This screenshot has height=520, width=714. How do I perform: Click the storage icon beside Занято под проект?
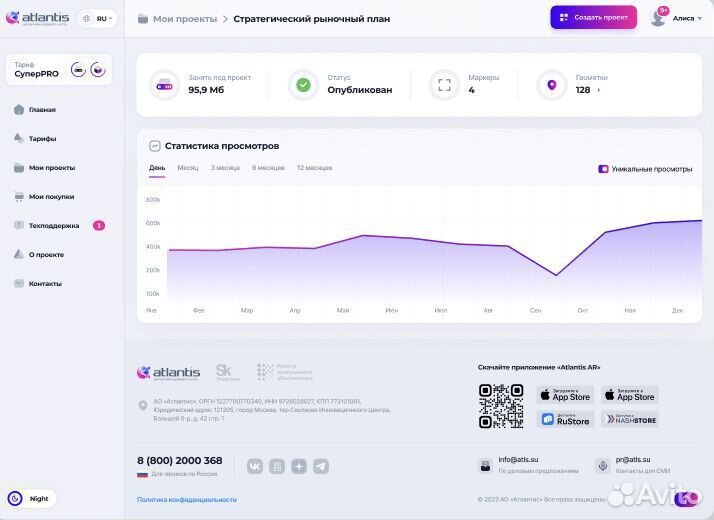point(164,85)
